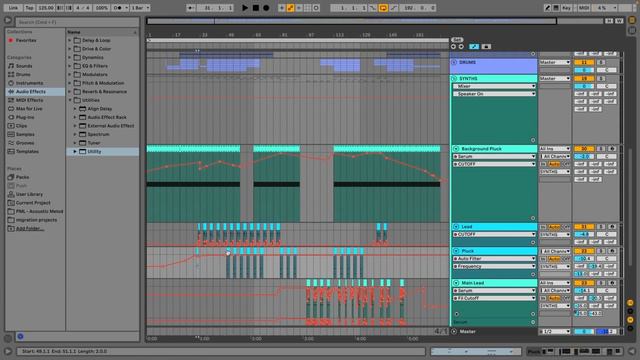This screenshot has width=640, height=360.
Task: Fold the Background Pluck track
Action: pyautogui.click(x=456, y=149)
